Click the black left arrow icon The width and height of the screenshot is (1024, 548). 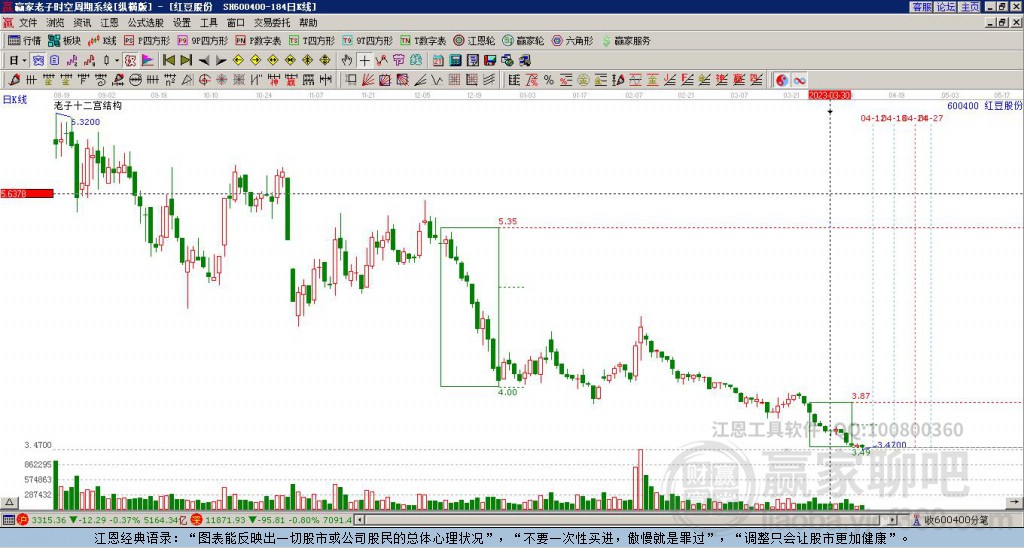(x=204, y=61)
